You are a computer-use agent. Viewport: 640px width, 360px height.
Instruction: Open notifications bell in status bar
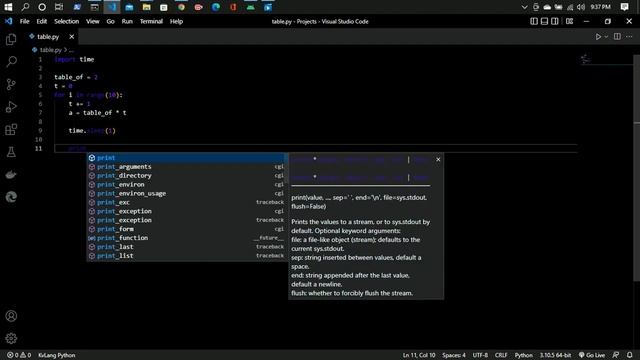pyautogui.click(x=629, y=355)
